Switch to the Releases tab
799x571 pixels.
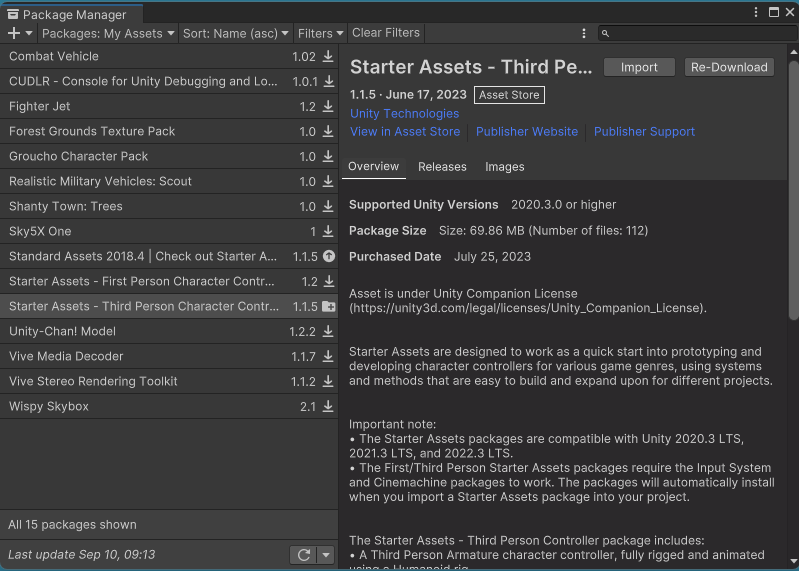[x=442, y=167]
